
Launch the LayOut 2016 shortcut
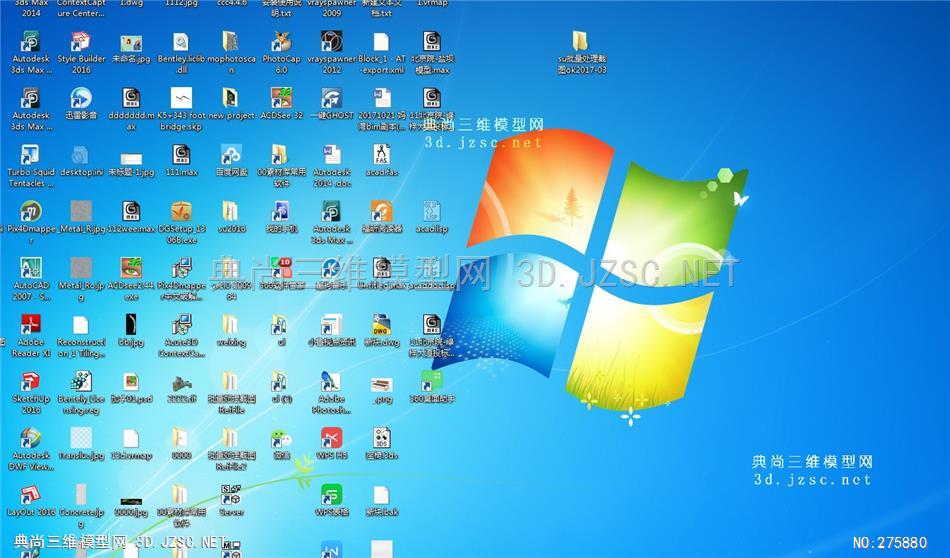click(30, 494)
